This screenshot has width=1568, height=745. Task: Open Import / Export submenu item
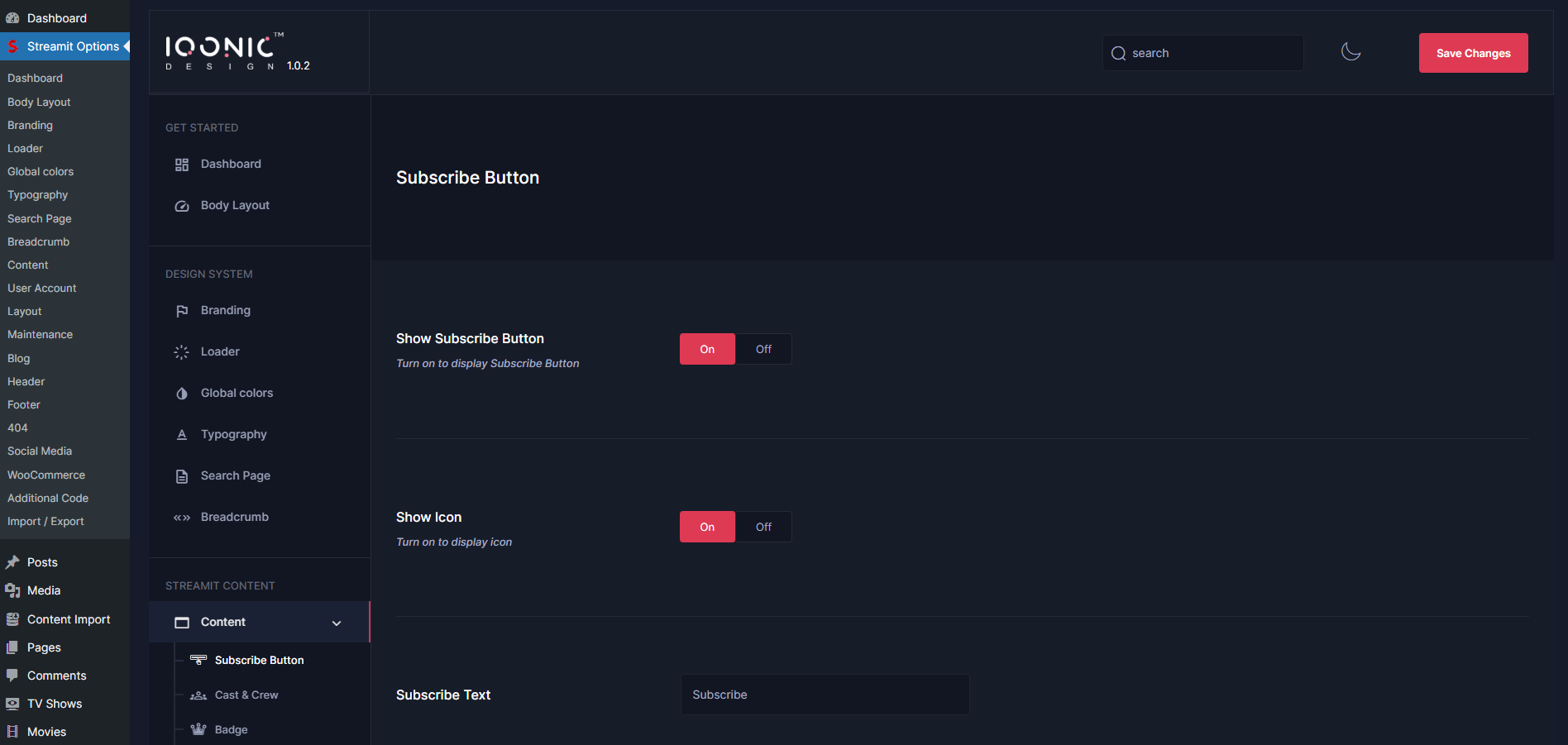pos(45,521)
